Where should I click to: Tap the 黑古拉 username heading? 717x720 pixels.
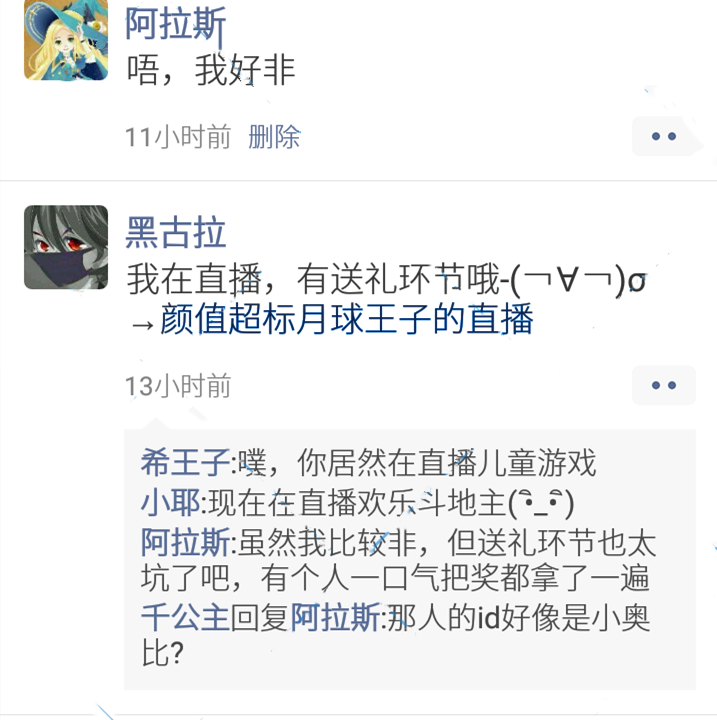coord(175,232)
